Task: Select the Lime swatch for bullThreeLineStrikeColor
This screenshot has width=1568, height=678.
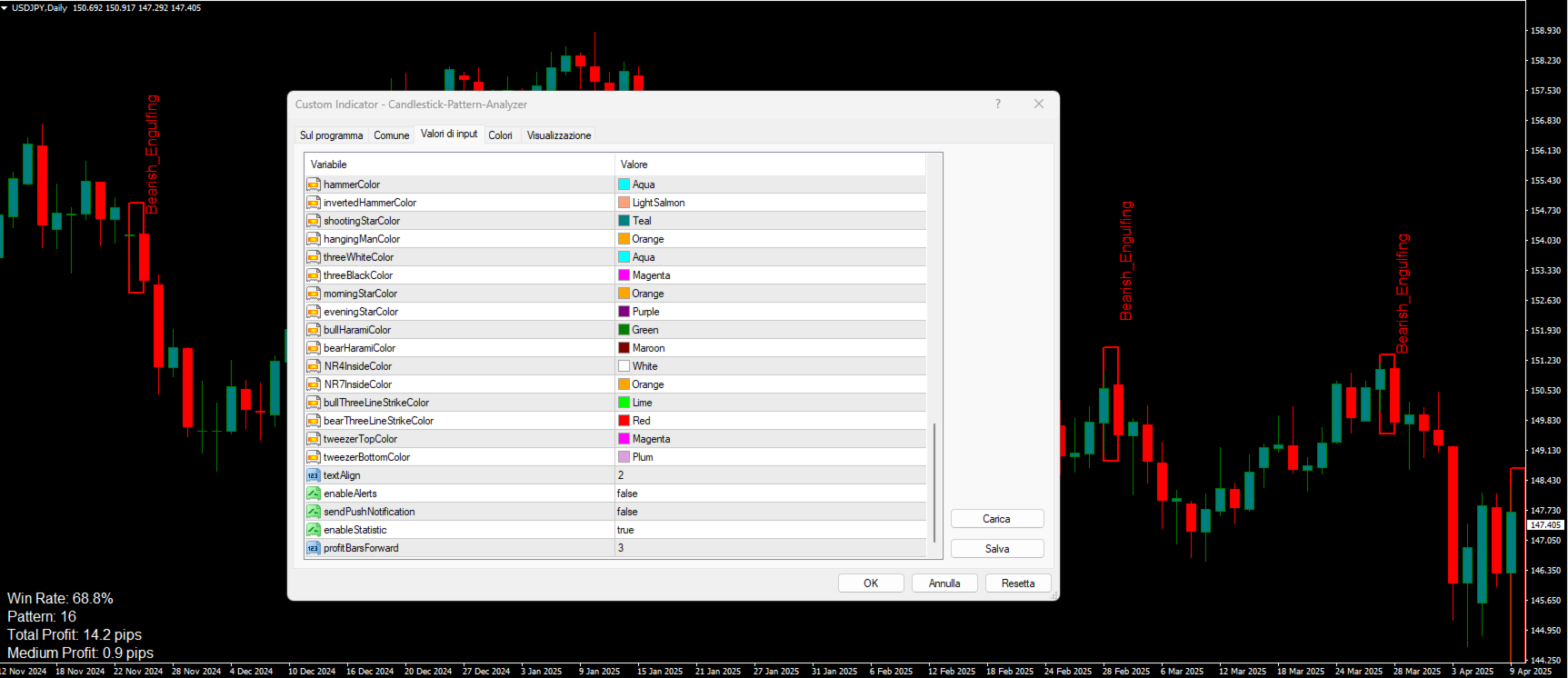Action: click(x=624, y=403)
